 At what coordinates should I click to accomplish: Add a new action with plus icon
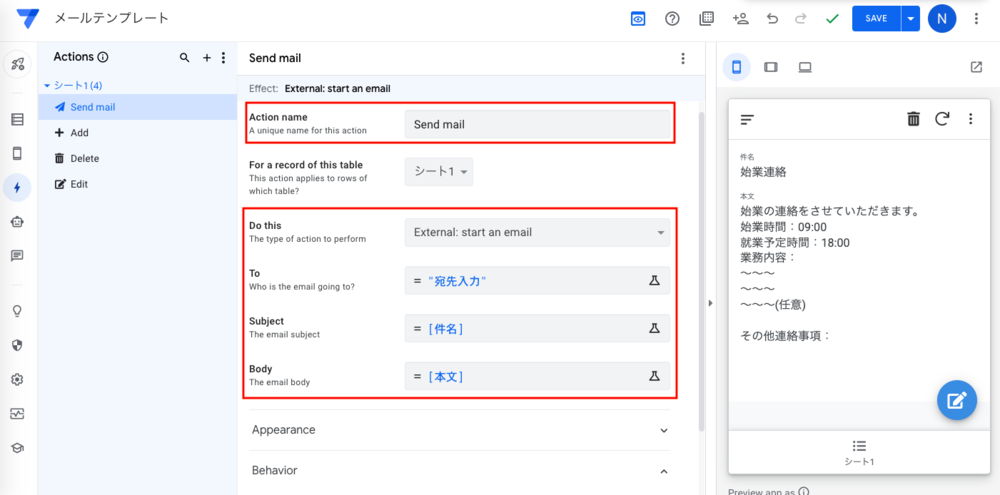pos(207,58)
